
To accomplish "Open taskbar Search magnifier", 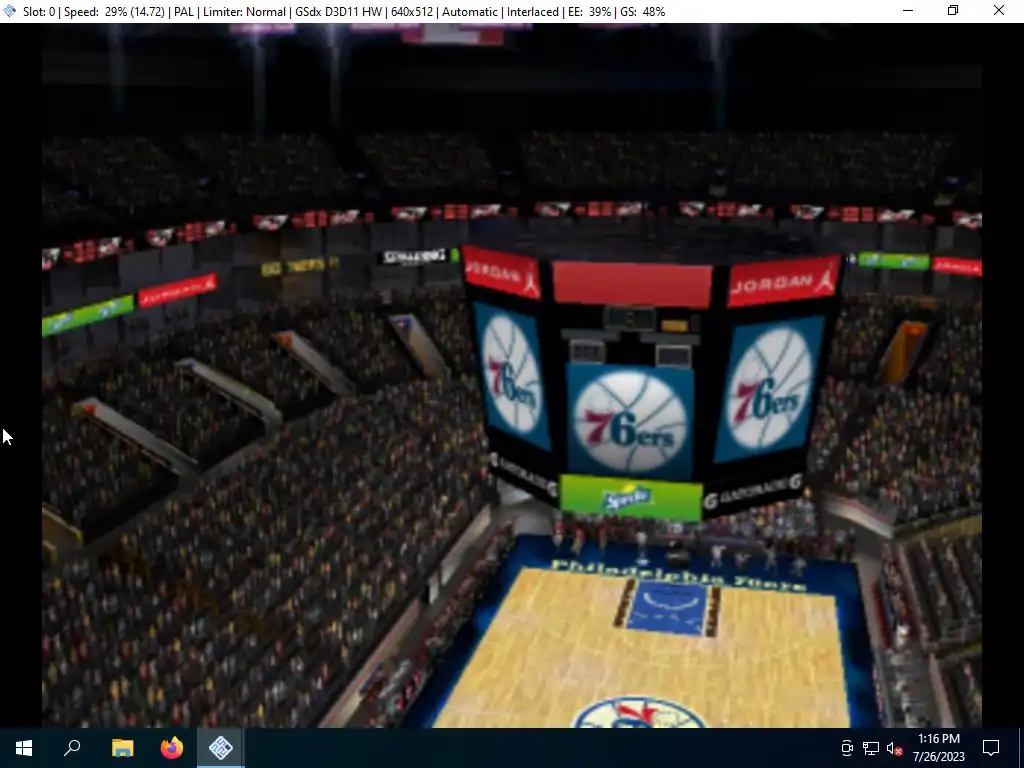I will (72, 748).
